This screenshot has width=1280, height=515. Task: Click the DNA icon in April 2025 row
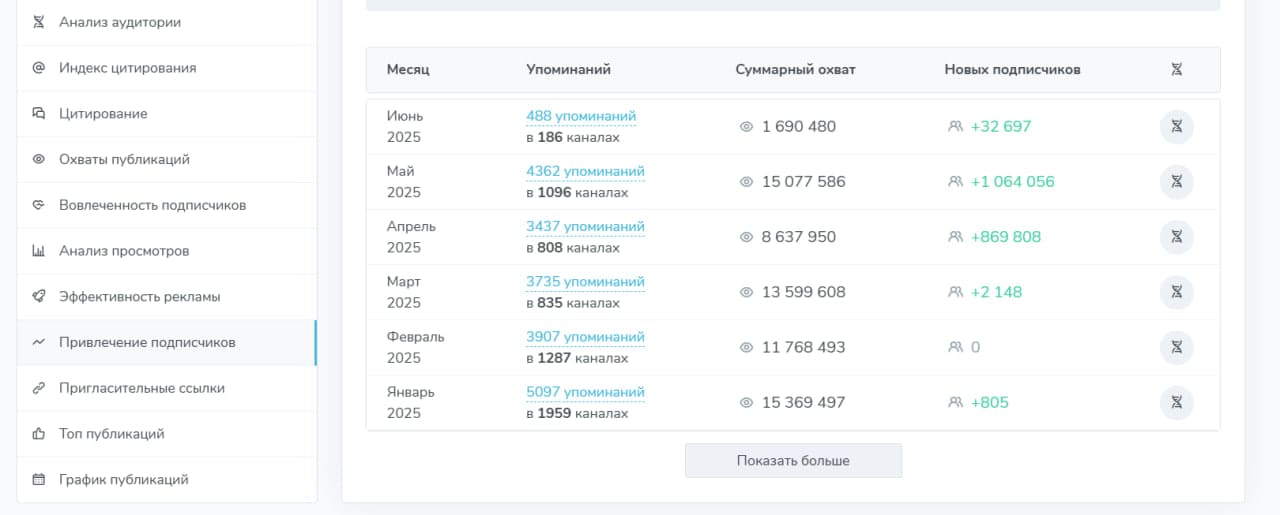tap(1176, 237)
